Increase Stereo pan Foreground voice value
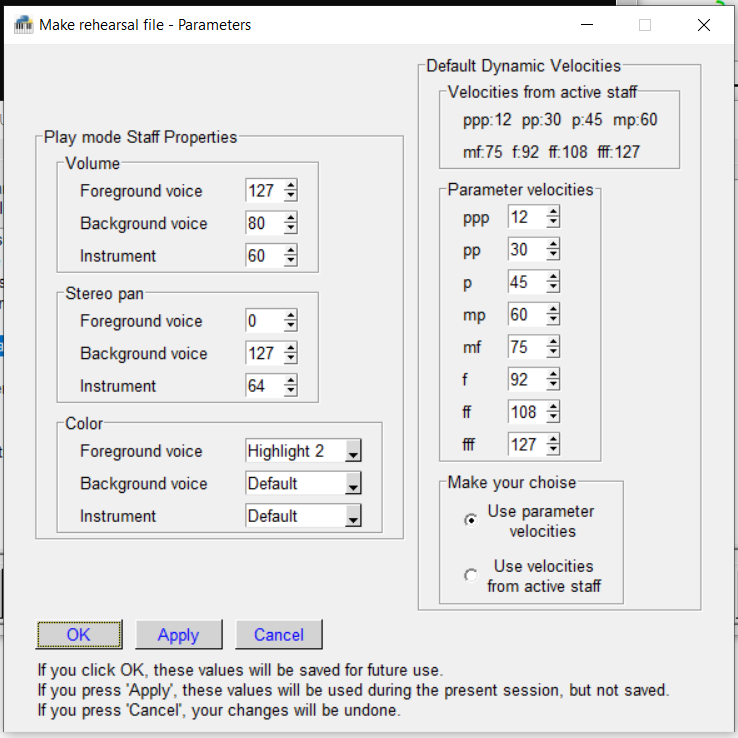The width and height of the screenshot is (738, 738). click(291, 315)
